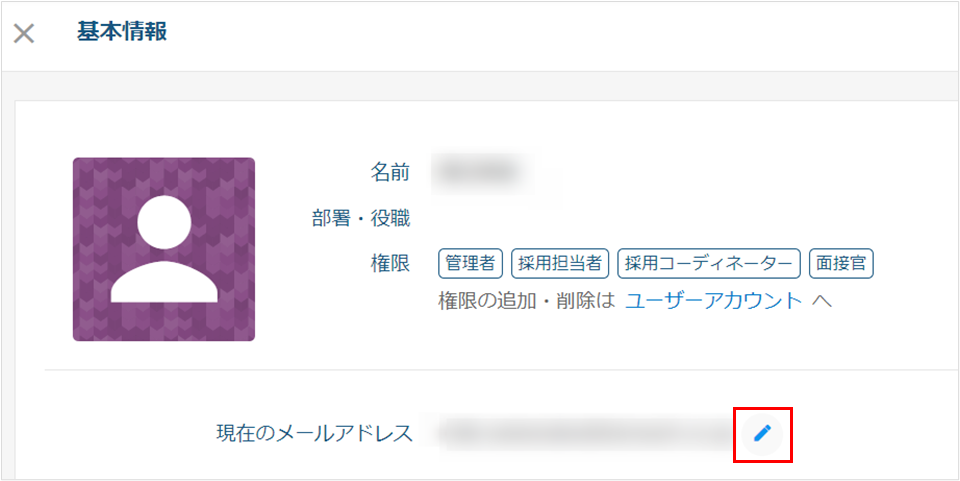Click the 権限の追加・削除は helper text
The width and height of the screenshot is (960, 481).
527,300
